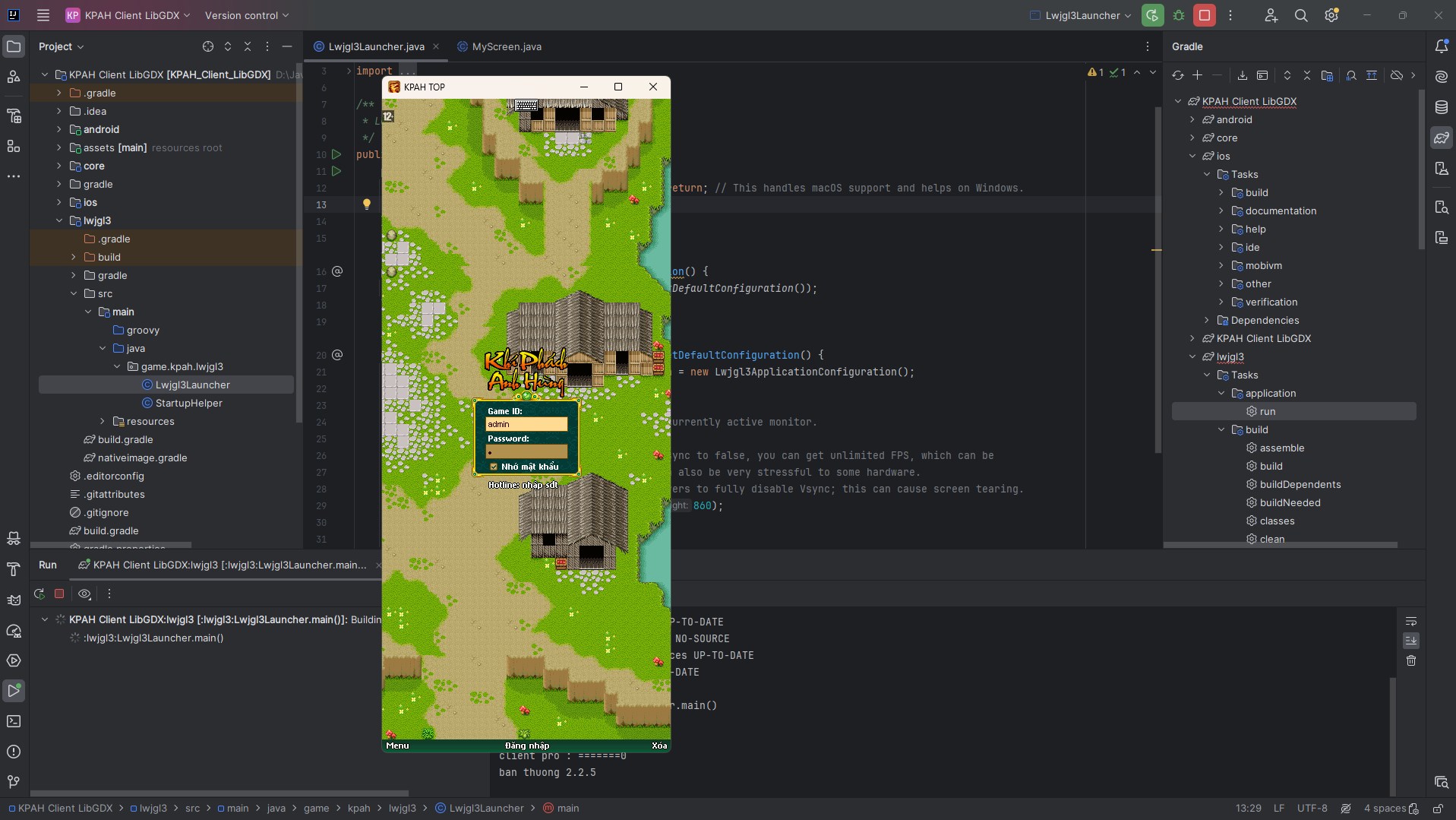Open editor tabs more options kebab
This screenshot has width=1456, height=820.
(1148, 46)
